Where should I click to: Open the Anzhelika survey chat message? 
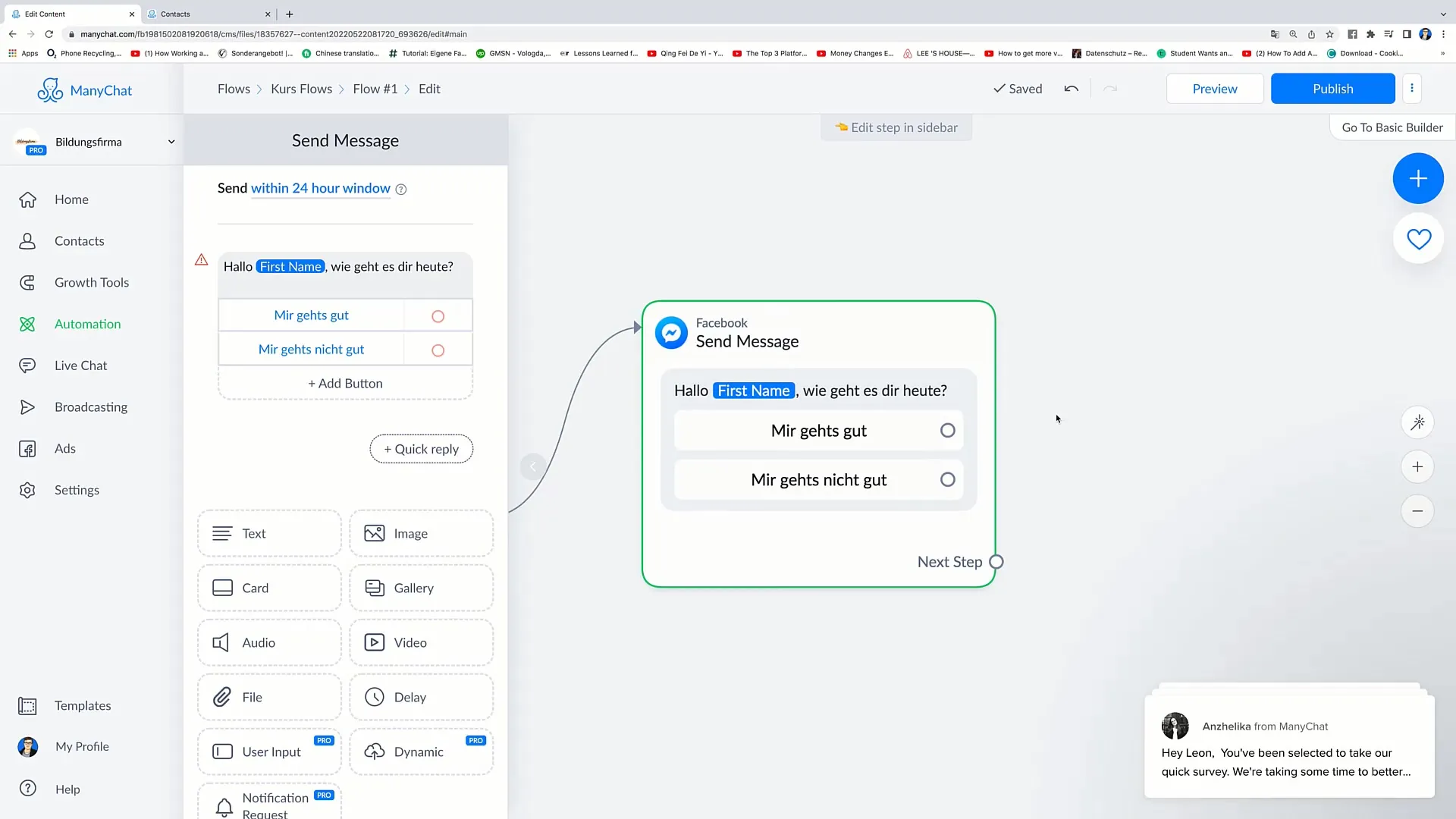pos(1289,747)
